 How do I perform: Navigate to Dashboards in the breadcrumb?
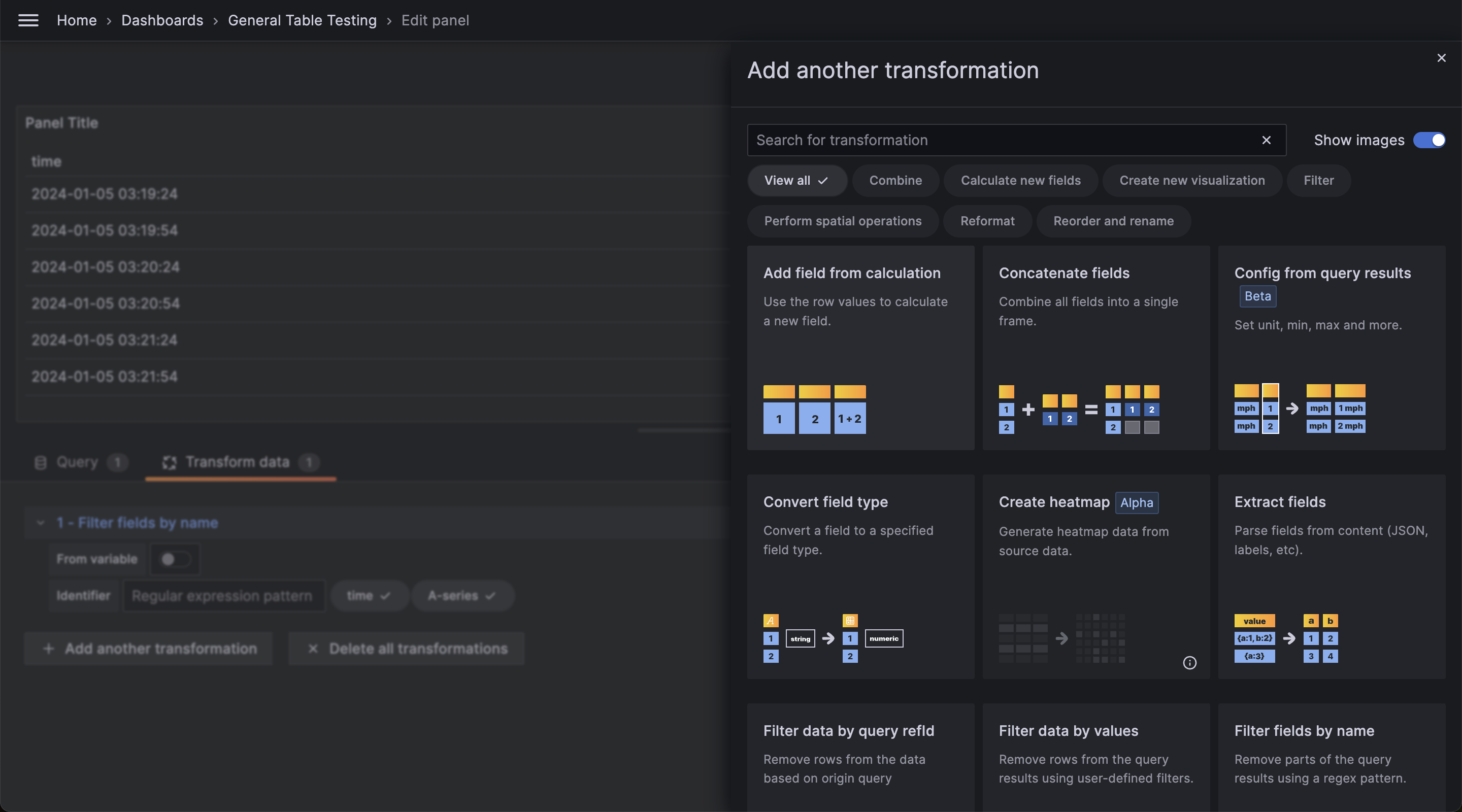[162, 20]
